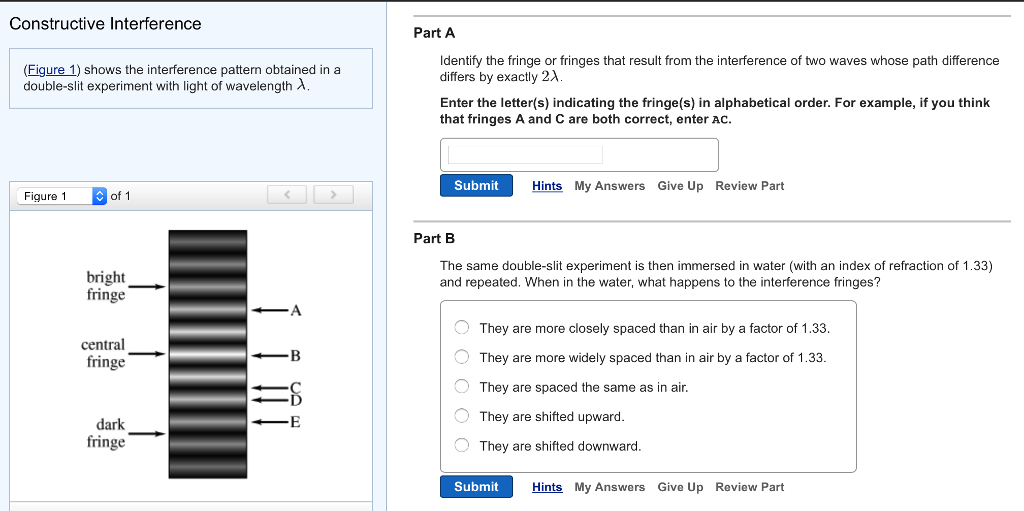Screen dimensions: 1024x511
Task: View My Answers for Part B
Action: (609, 487)
